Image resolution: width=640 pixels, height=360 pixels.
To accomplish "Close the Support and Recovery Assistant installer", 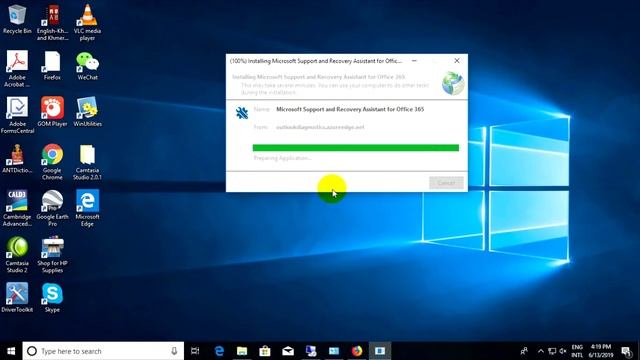I will click(457, 61).
